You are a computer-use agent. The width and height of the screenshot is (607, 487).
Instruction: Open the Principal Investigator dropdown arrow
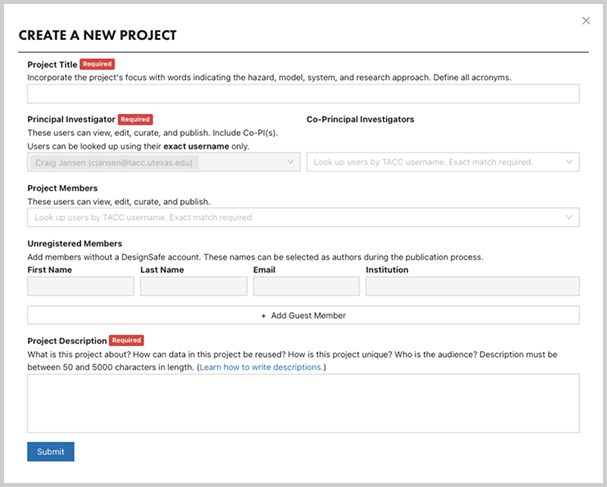coord(291,161)
